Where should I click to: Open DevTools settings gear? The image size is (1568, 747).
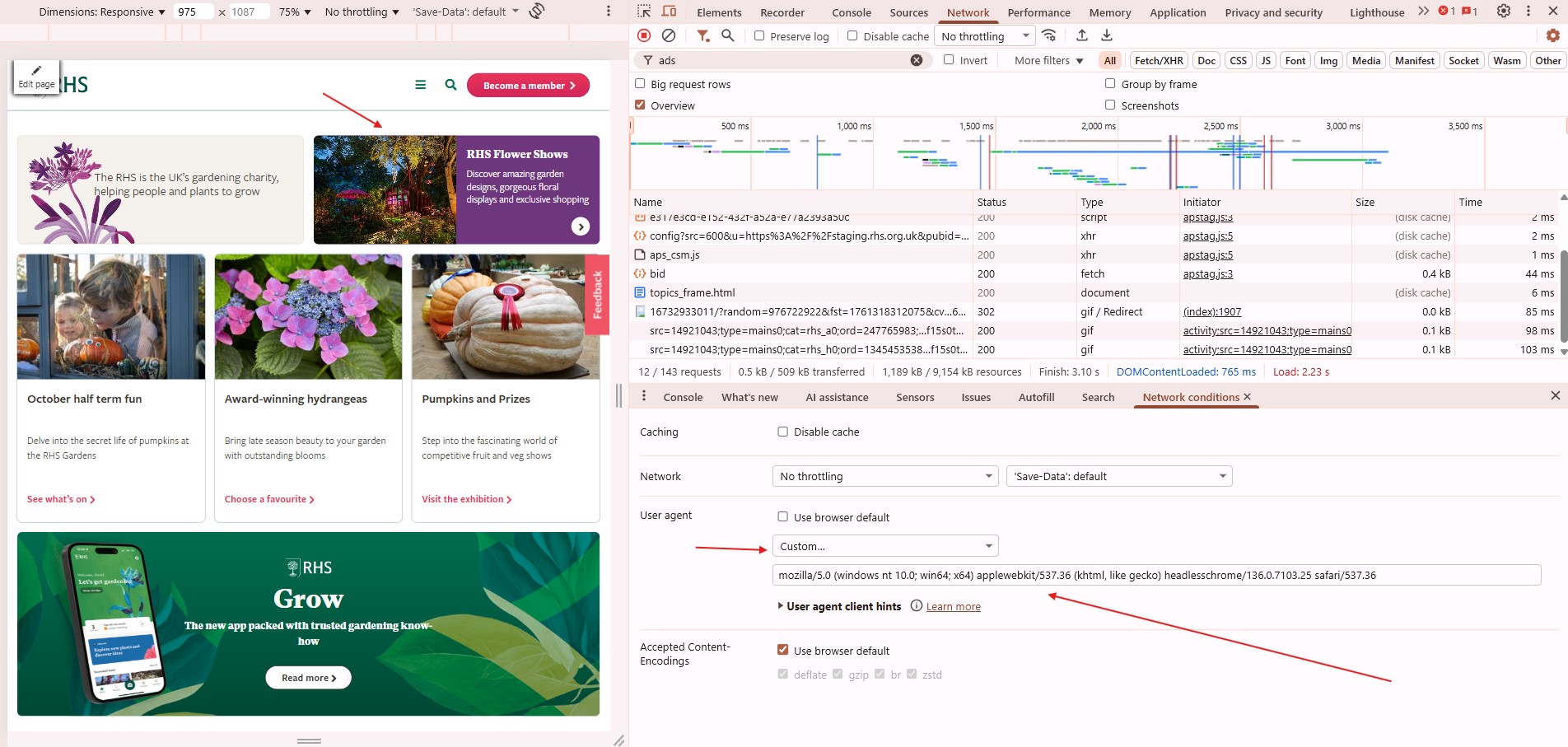coord(1504,12)
